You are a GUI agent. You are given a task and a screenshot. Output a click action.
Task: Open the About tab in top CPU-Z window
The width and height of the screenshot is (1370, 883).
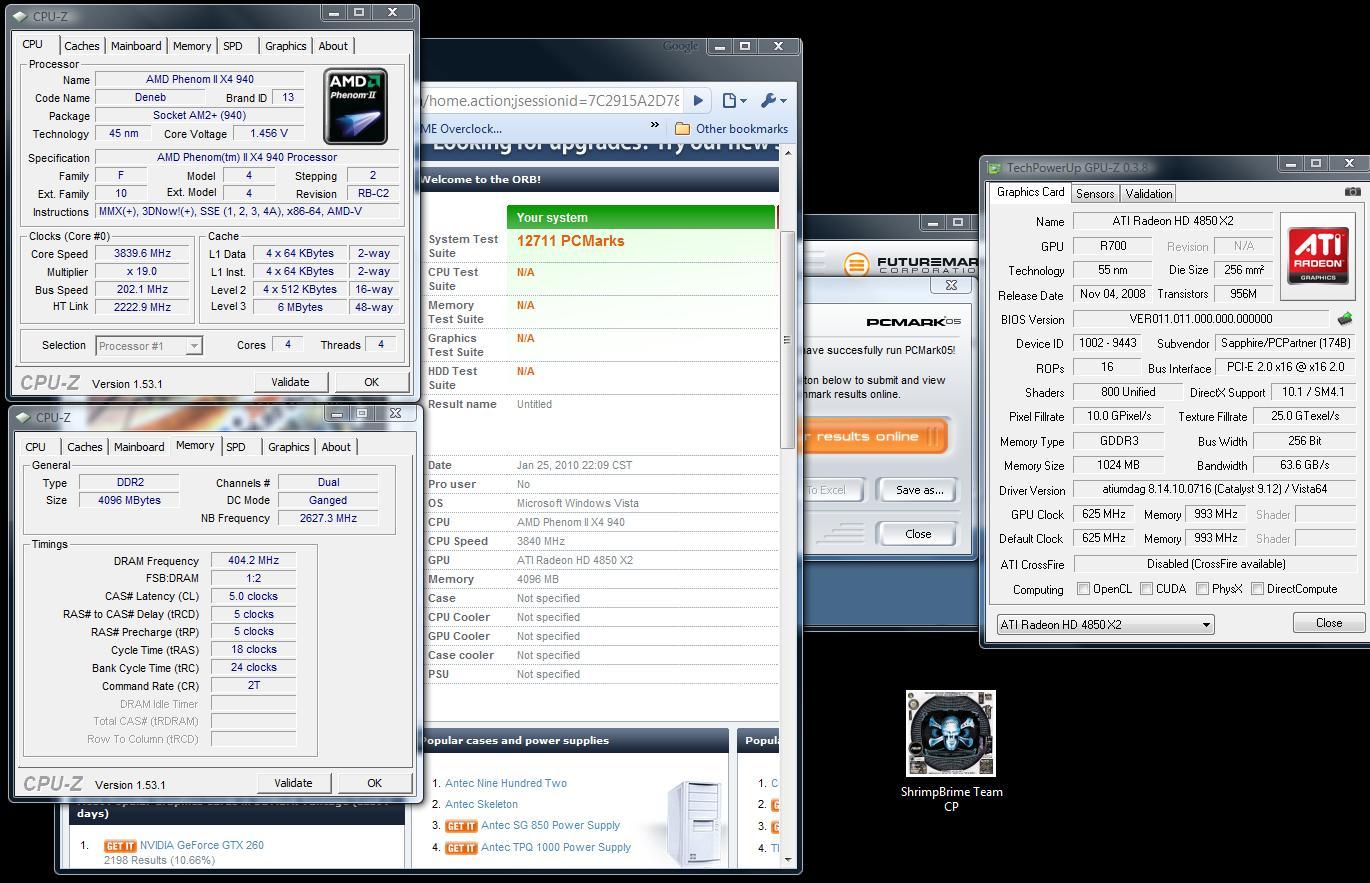[333, 46]
